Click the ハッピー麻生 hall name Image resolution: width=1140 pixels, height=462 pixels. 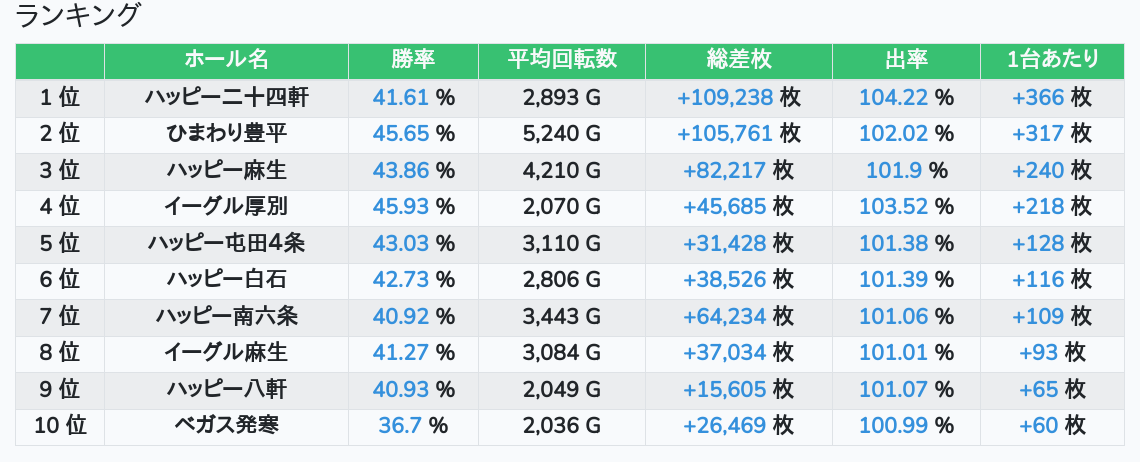tap(226, 170)
